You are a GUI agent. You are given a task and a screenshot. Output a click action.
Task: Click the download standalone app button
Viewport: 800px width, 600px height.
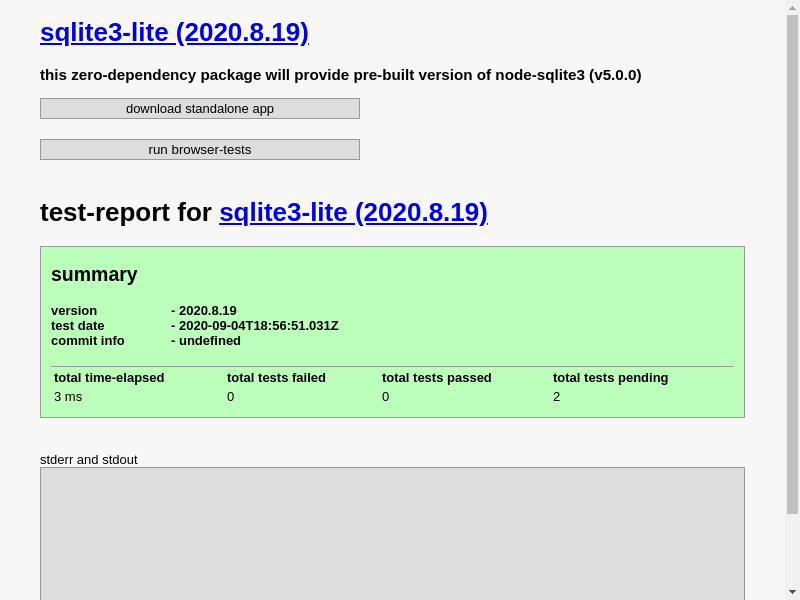coord(200,109)
